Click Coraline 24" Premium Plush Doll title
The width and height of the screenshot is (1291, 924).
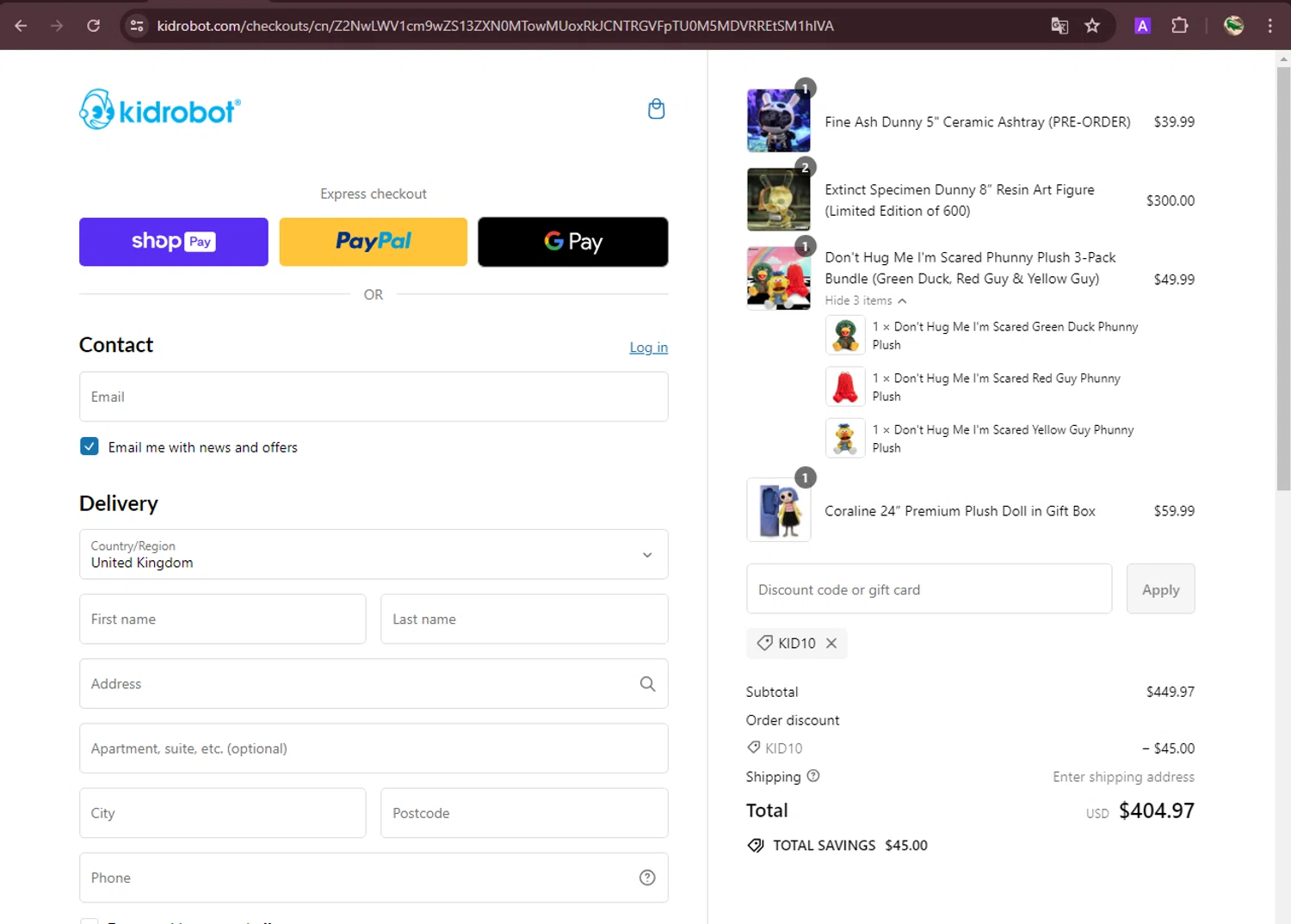pyautogui.click(x=960, y=511)
